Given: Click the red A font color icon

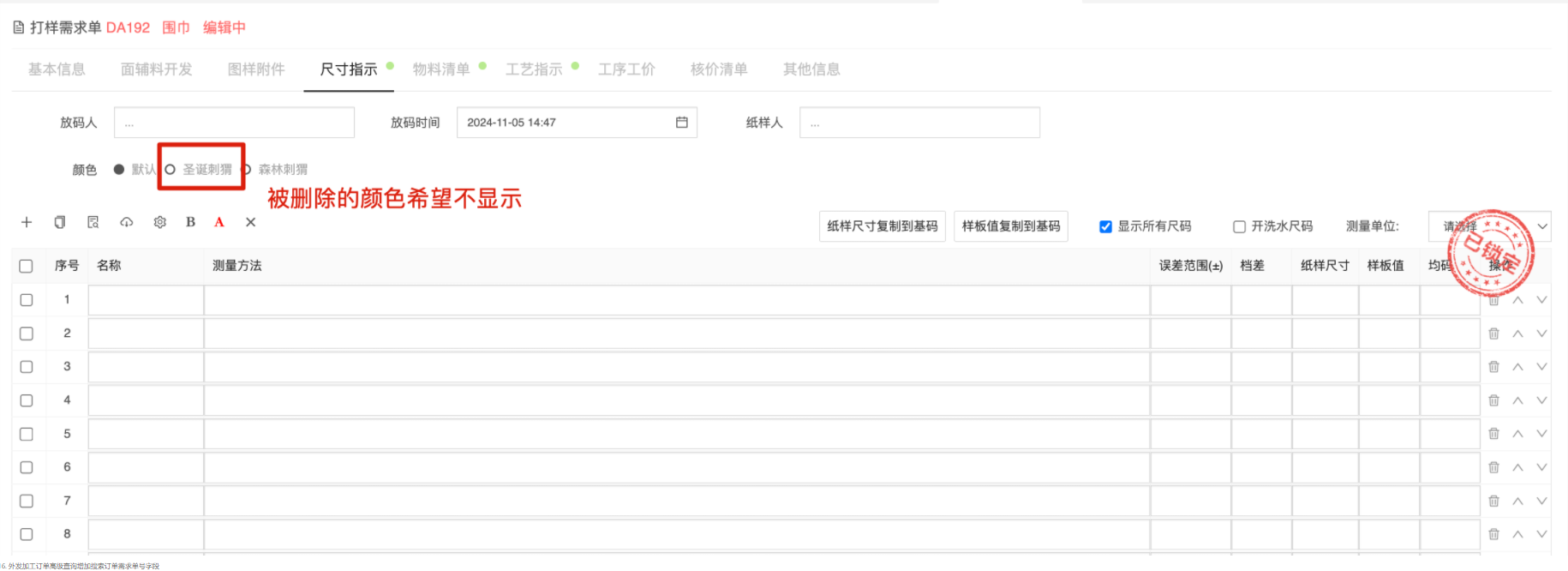Looking at the screenshot, I should pyautogui.click(x=219, y=222).
